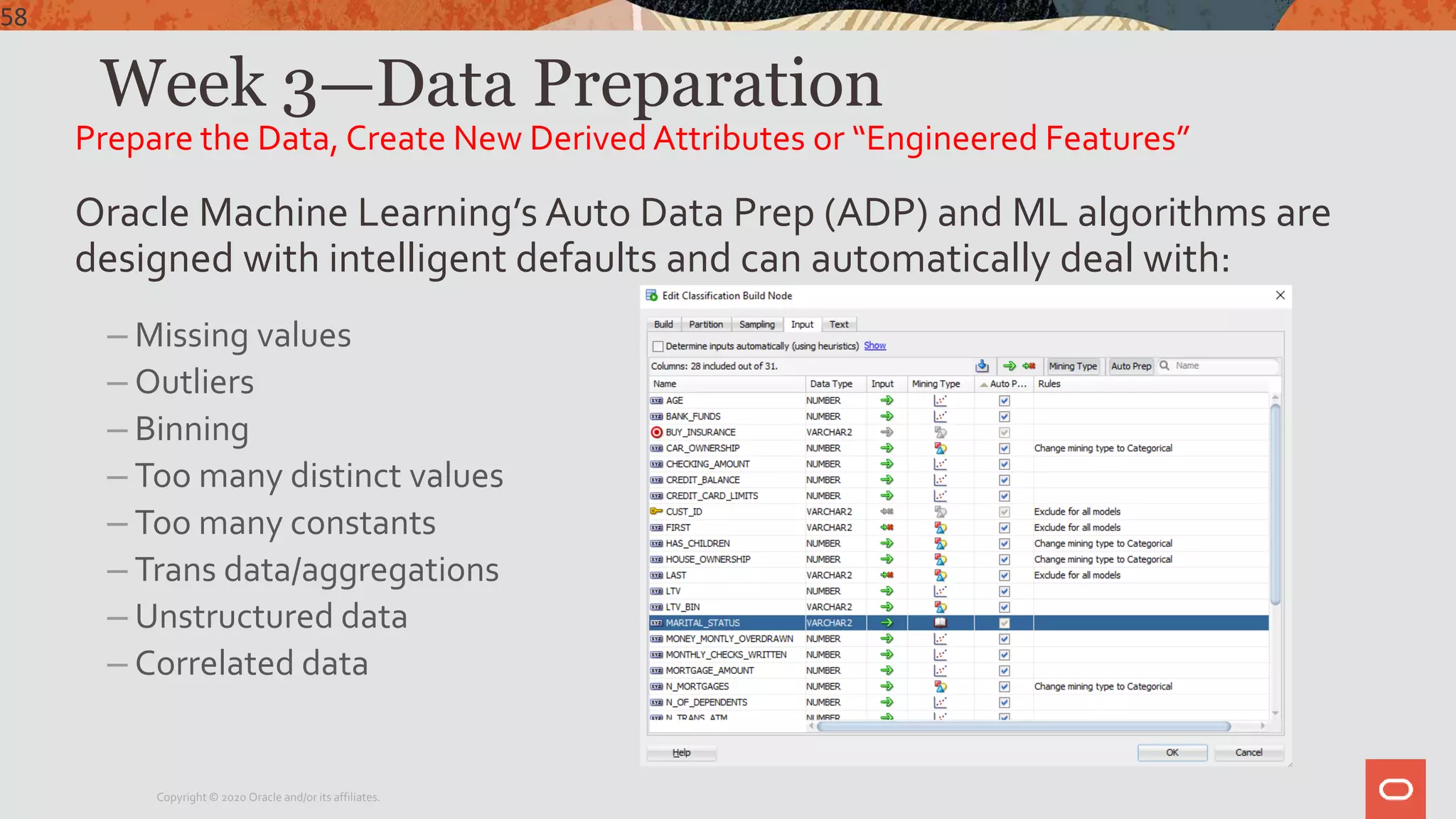This screenshot has height=819, width=1456.
Task: Click the exclude-input red X toolbar icon
Action: tap(1029, 366)
